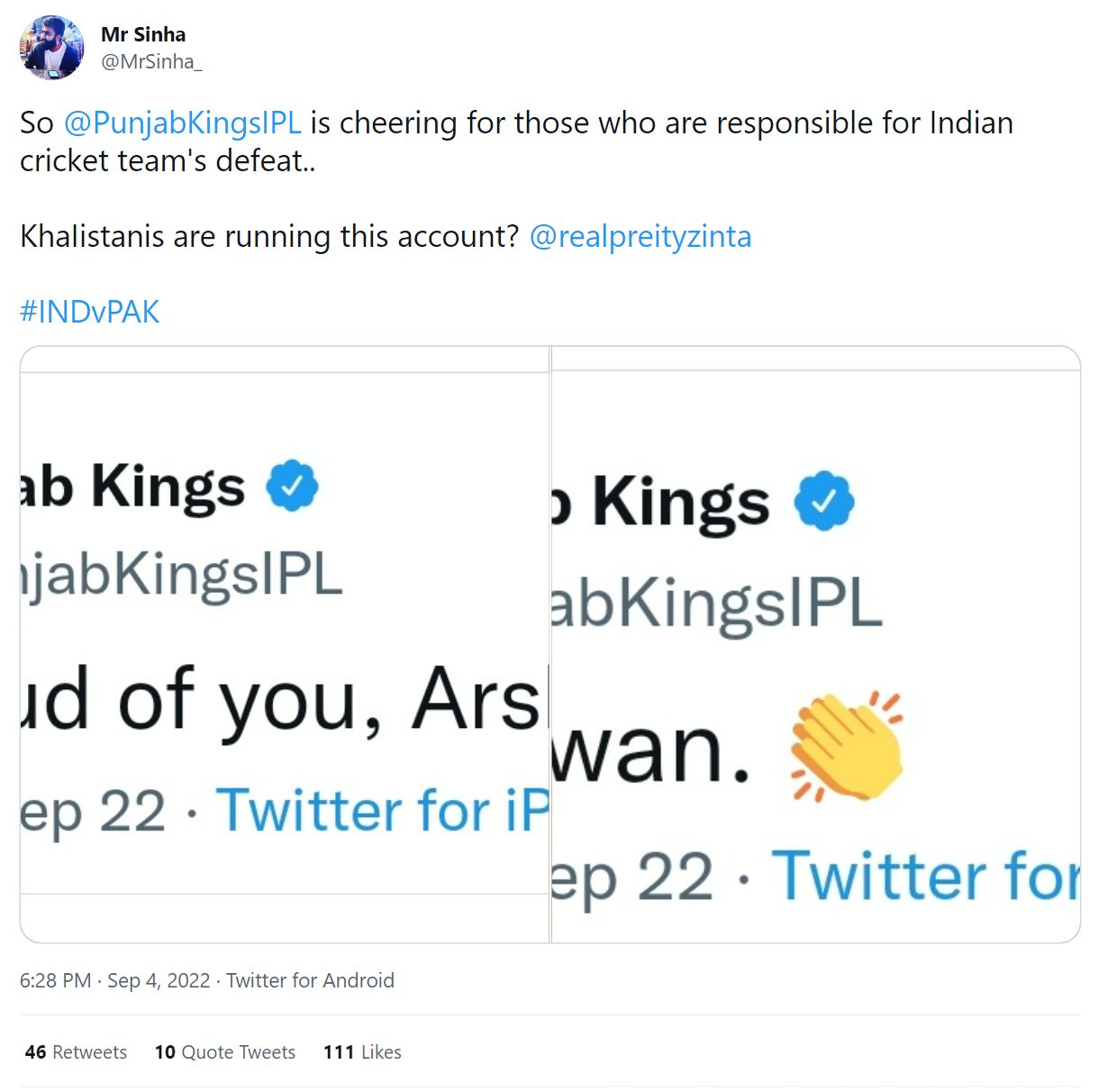Click 'abKingsIPL' handle in right image
This screenshot has height=1092, width=1099.
coord(717,604)
